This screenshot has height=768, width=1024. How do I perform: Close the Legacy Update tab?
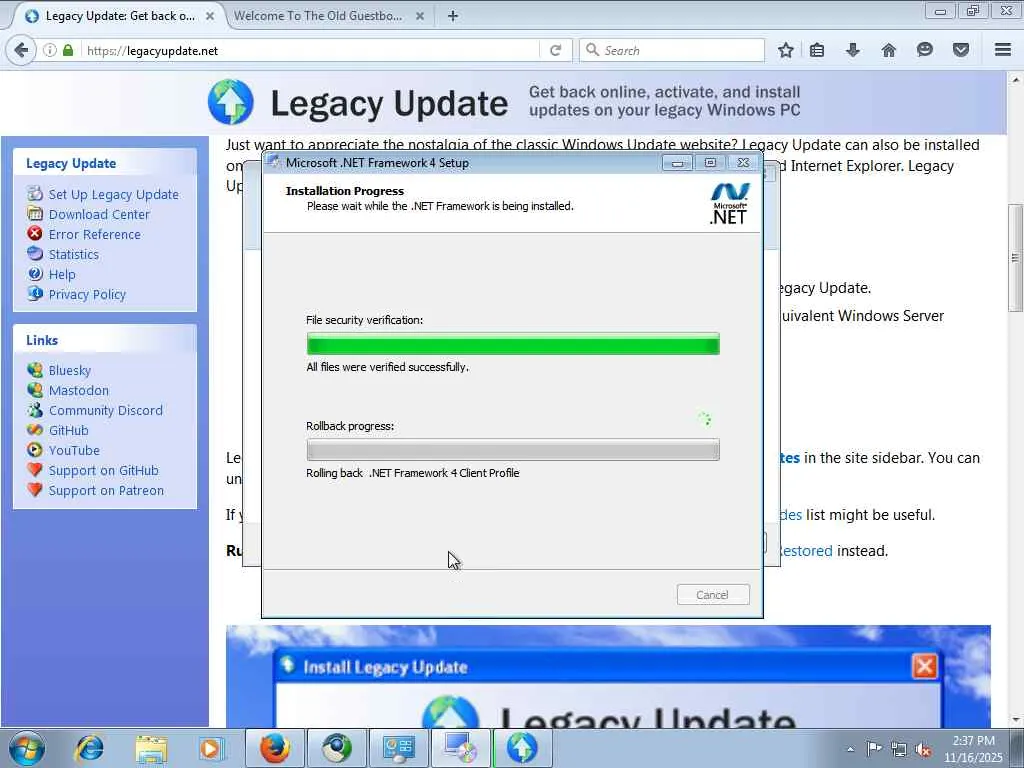(x=210, y=16)
